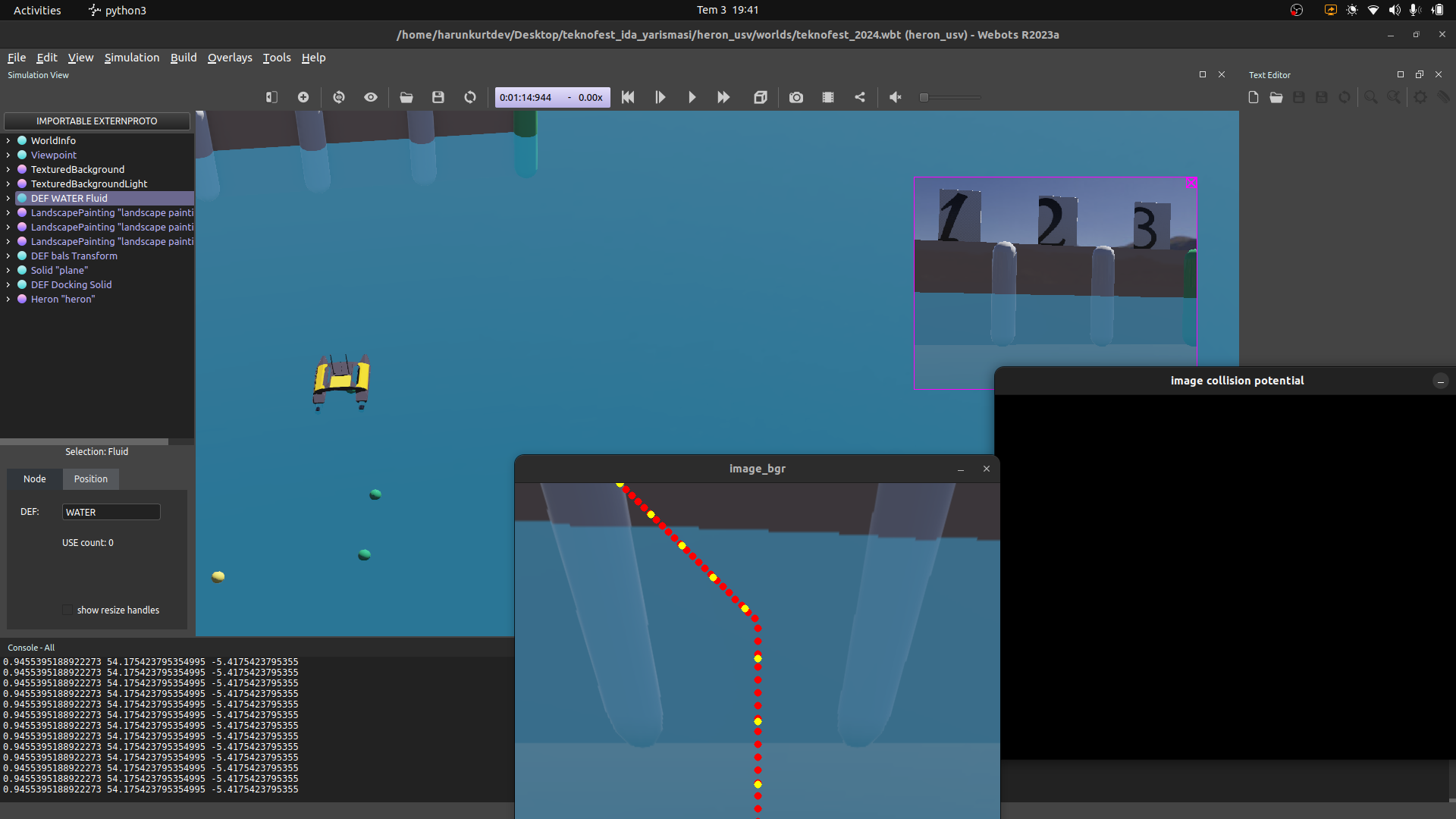Click the scene tree horizontal scrollbar

point(84,441)
